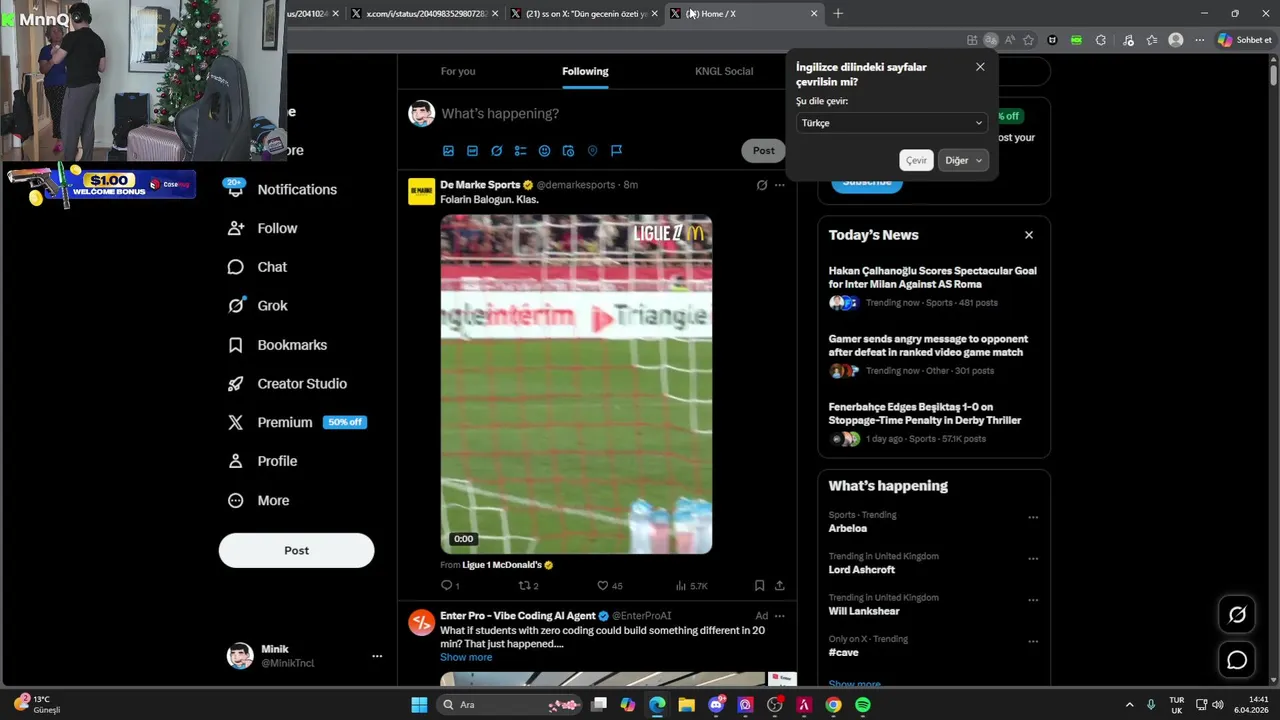Expand the Diğer options button

pyautogui.click(x=964, y=160)
